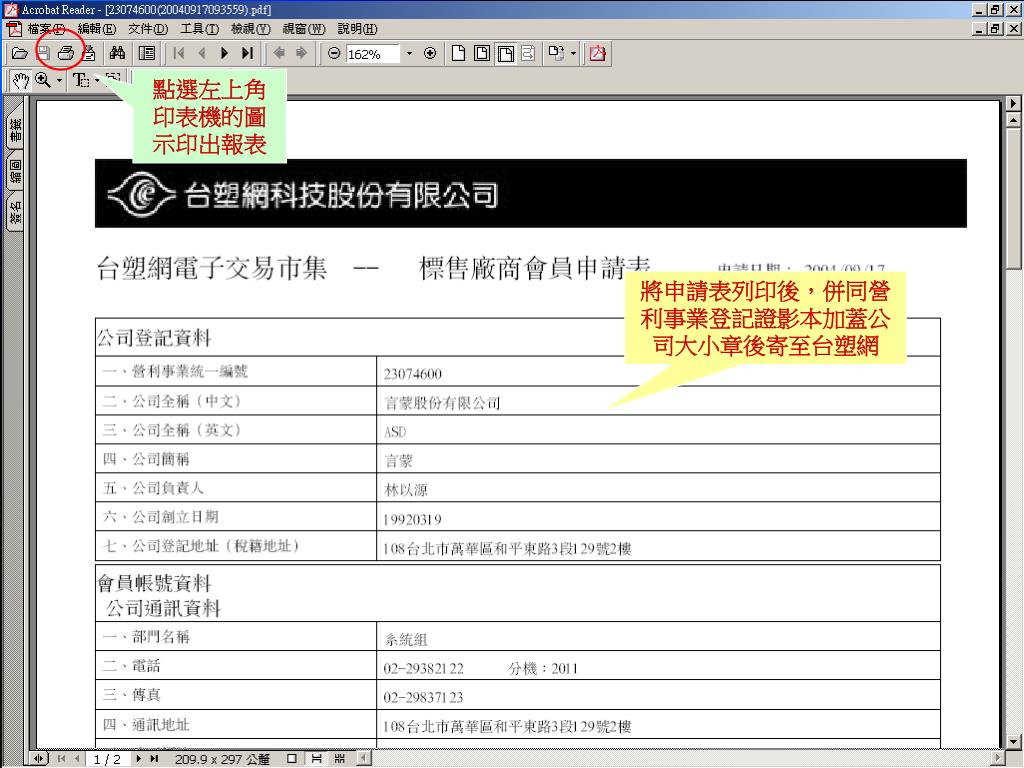Click the fax number 02-29837123
This screenshot has width=1024, height=768.
(x=423, y=697)
